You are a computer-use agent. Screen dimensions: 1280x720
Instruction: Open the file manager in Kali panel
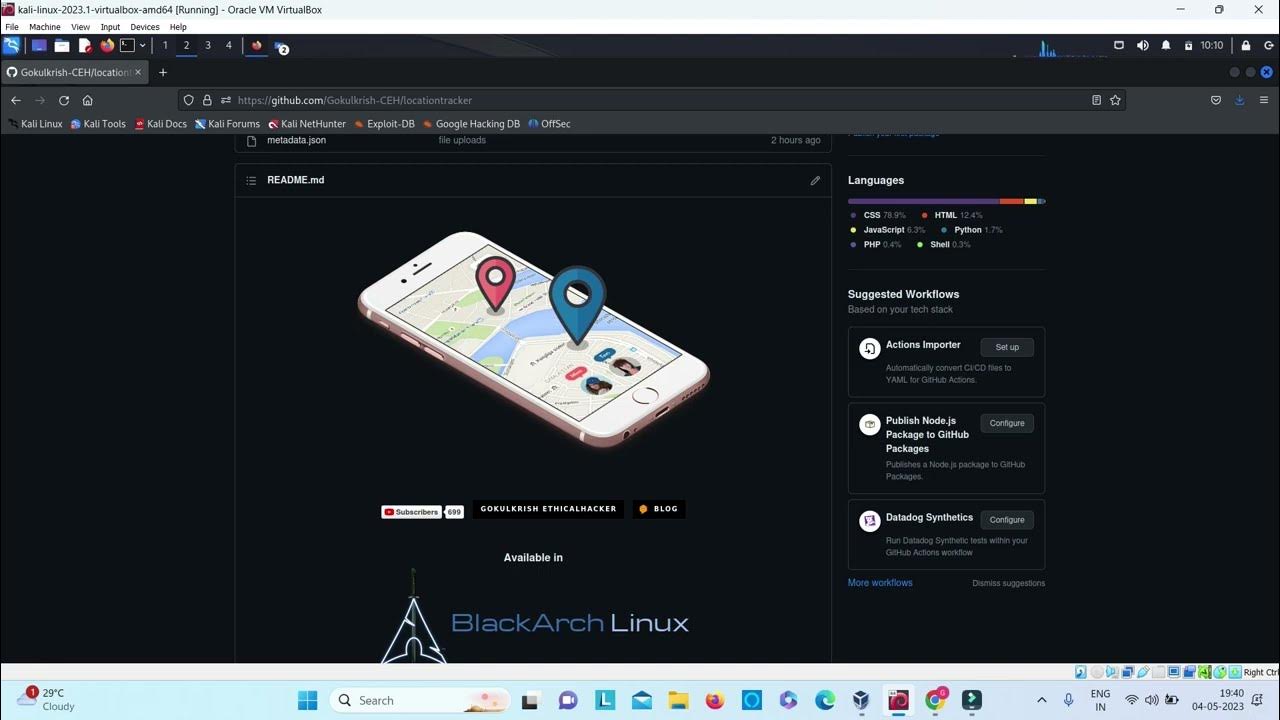tap(62, 46)
